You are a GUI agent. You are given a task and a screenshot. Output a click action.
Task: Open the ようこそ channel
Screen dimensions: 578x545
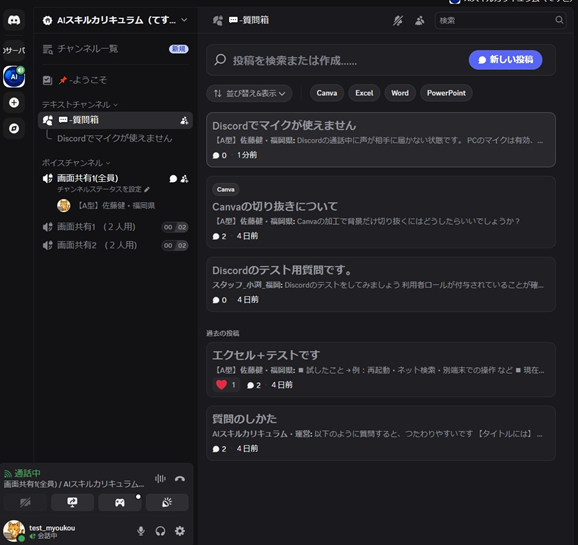[115, 80]
